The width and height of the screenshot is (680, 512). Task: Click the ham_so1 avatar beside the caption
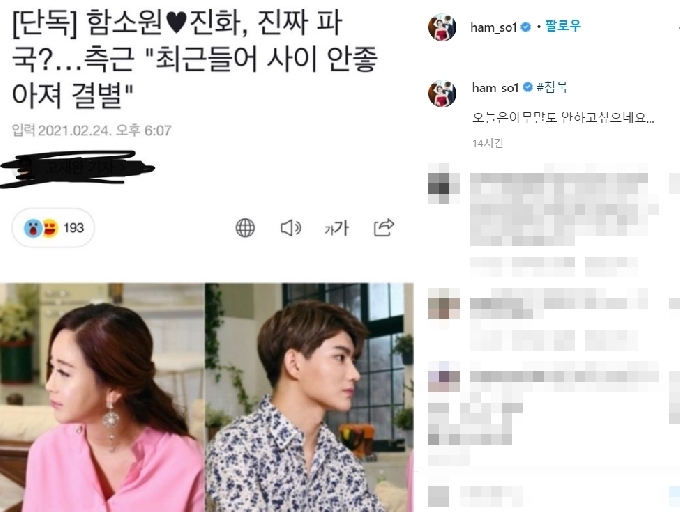[x=442, y=93]
